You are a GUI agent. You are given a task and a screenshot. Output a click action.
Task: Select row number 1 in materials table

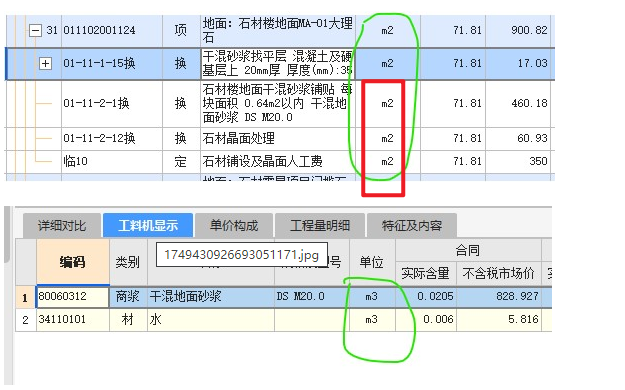[26, 297]
